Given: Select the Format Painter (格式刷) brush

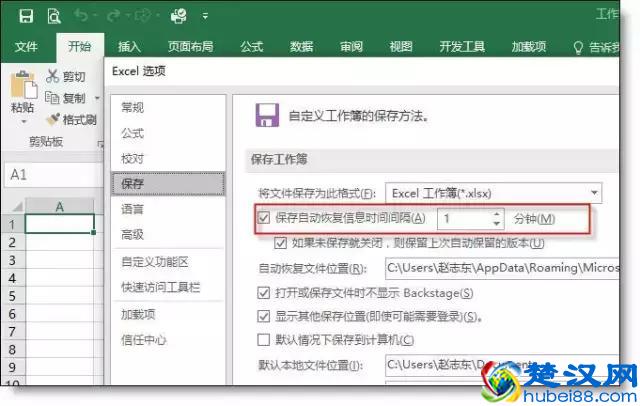Looking at the screenshot, I should 53,119.
